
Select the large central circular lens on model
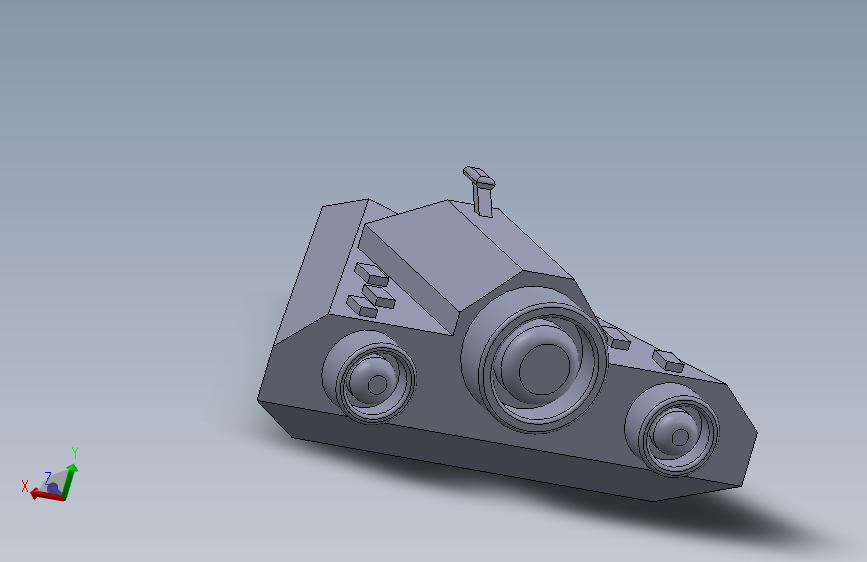pos(535,358)
